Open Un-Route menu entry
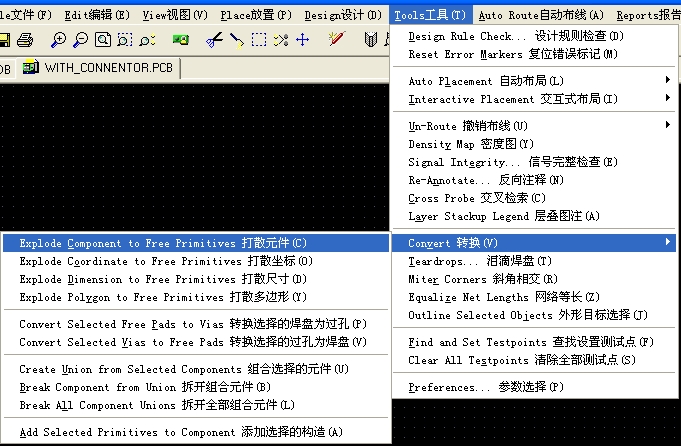The width and height of the screenshot is (681, 446). point(534,126)
